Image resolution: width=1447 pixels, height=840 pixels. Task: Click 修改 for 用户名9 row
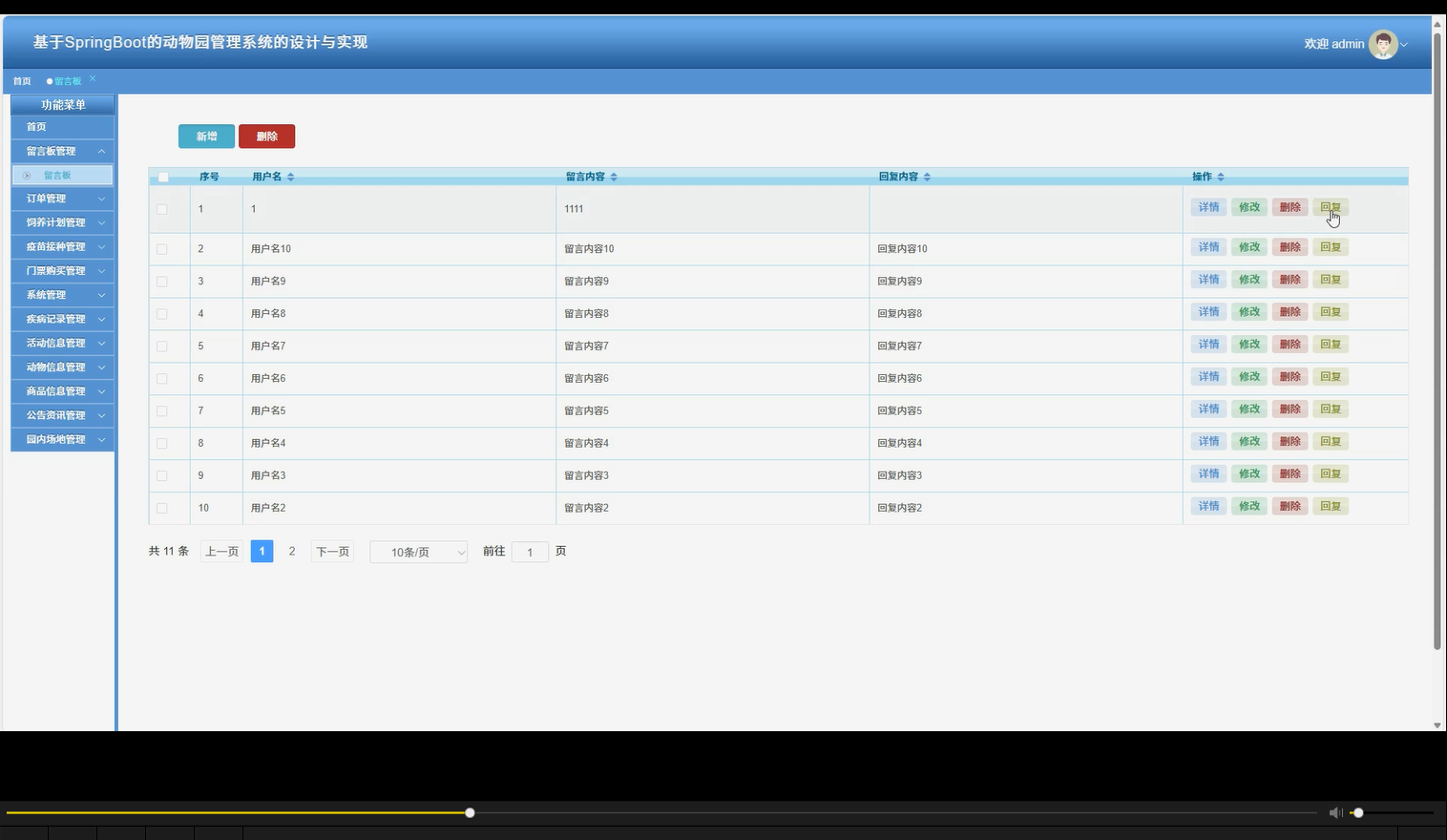(1249, 280)
